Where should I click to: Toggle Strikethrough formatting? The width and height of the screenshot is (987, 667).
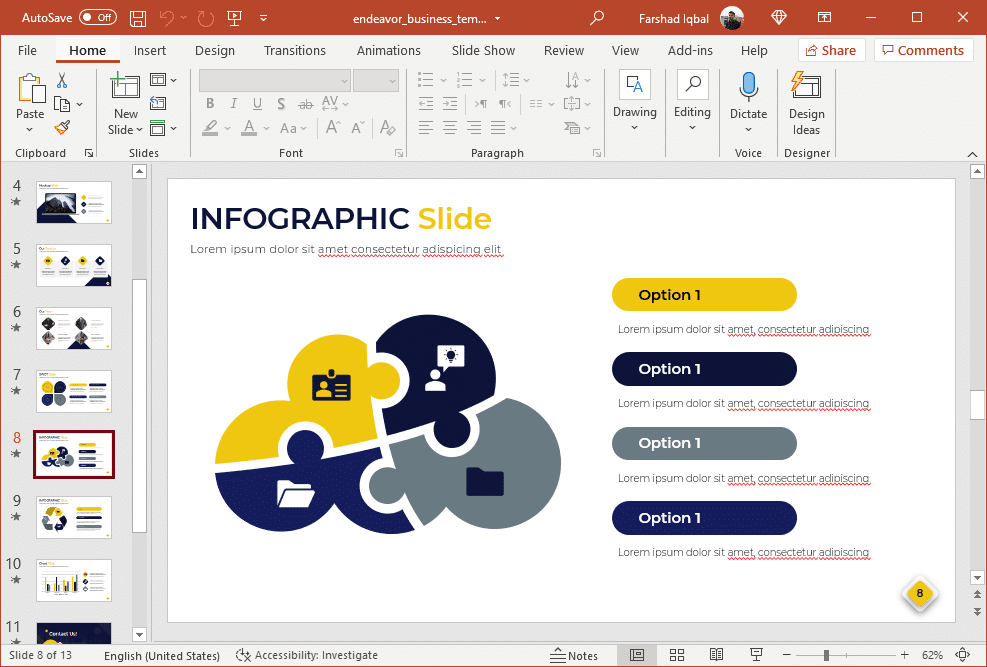tap(305, 104)
